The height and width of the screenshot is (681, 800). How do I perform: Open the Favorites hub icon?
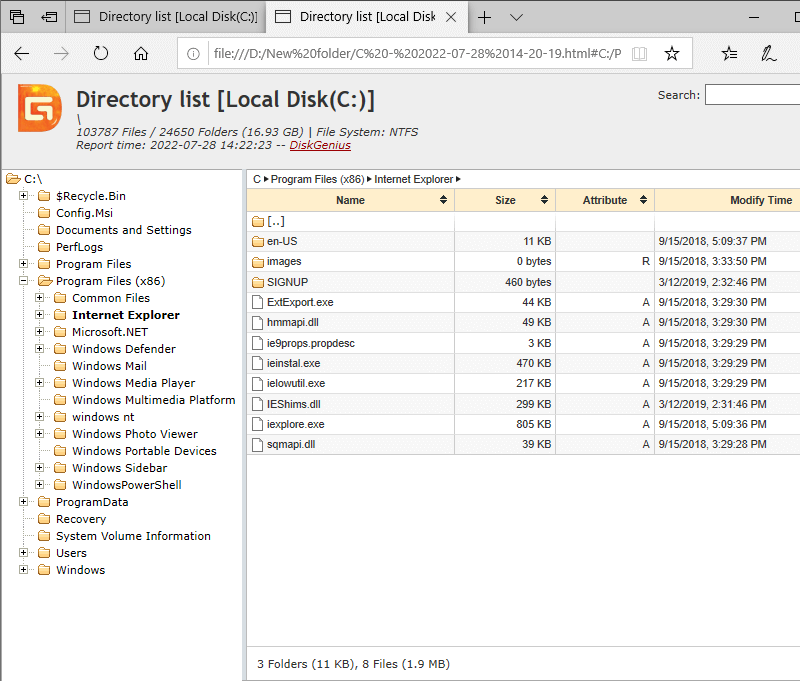[730, 53]
